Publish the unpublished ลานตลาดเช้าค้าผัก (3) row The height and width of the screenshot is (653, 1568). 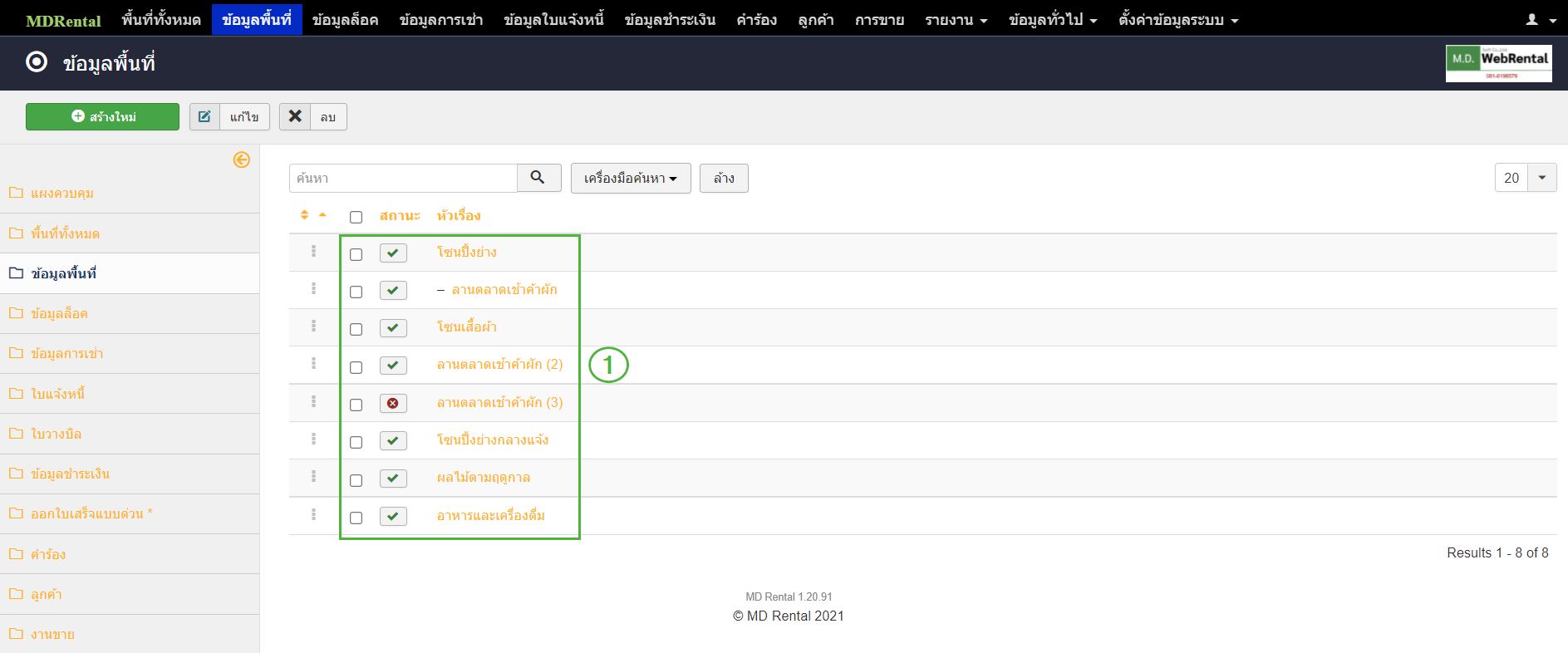click(x=393, y=403)
